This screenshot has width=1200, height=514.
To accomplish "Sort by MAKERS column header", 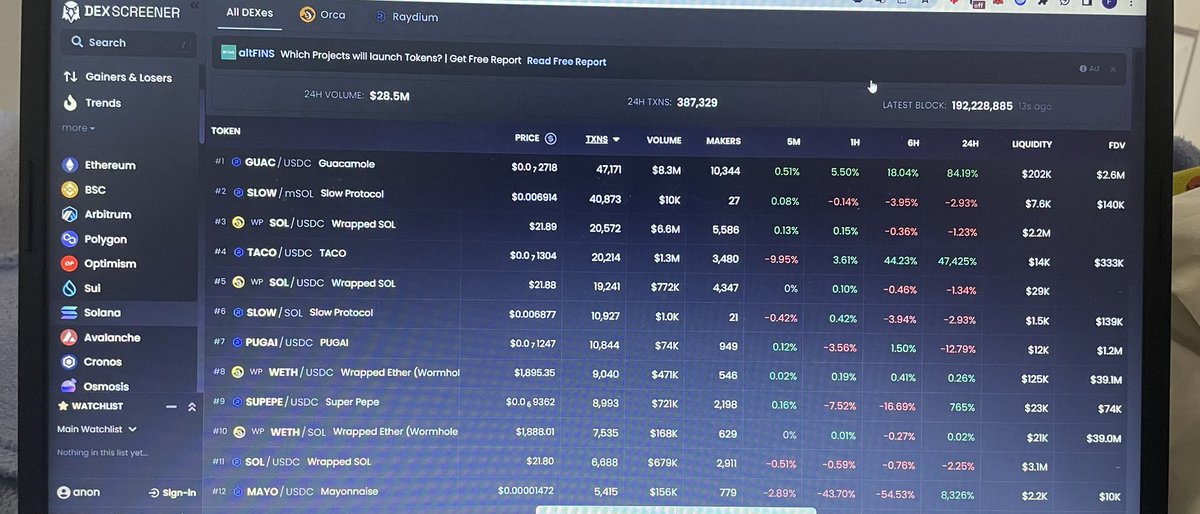I will coord(723,141).
